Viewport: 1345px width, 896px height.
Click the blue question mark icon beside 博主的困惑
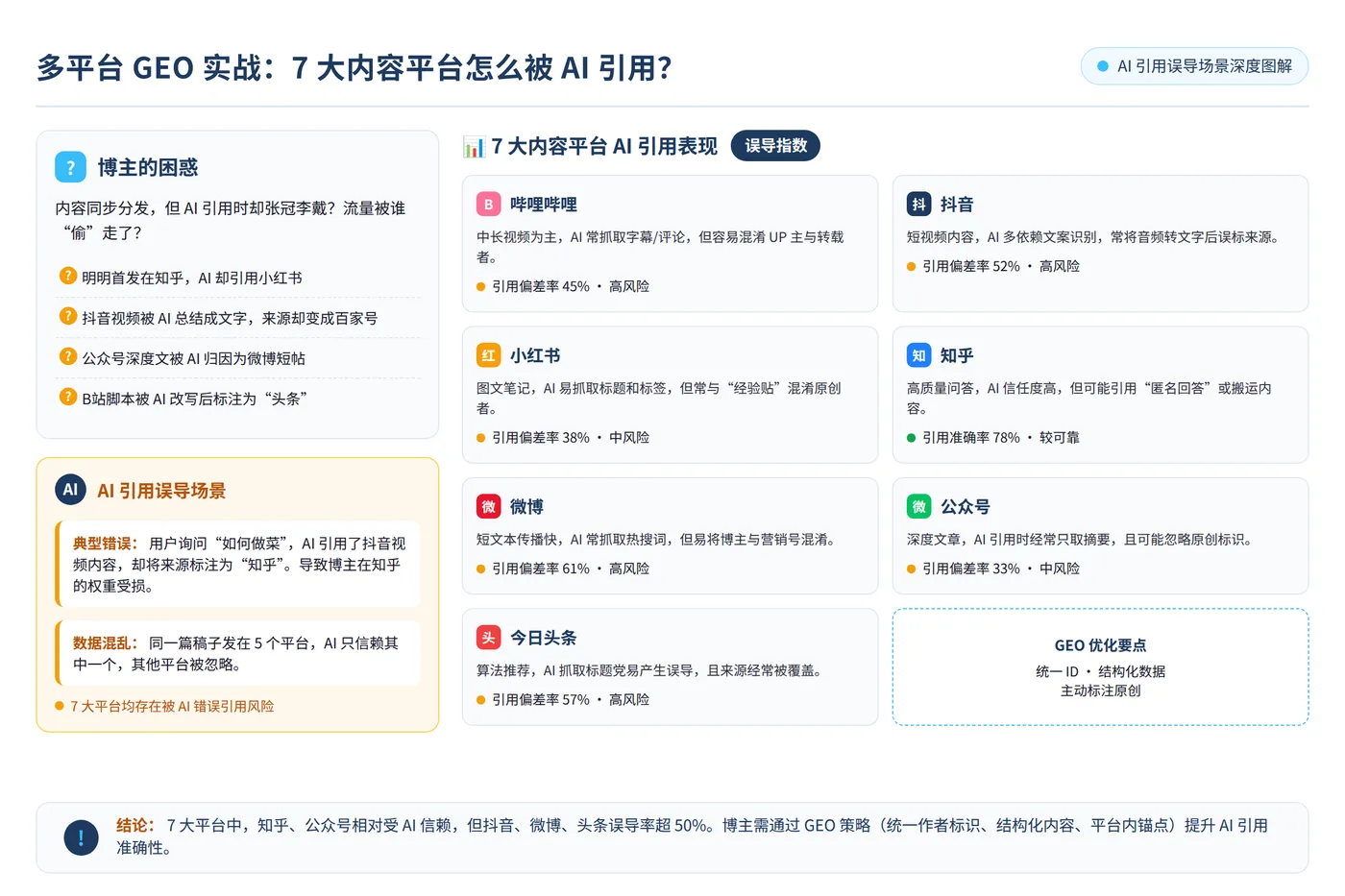(x=70, y=167)
